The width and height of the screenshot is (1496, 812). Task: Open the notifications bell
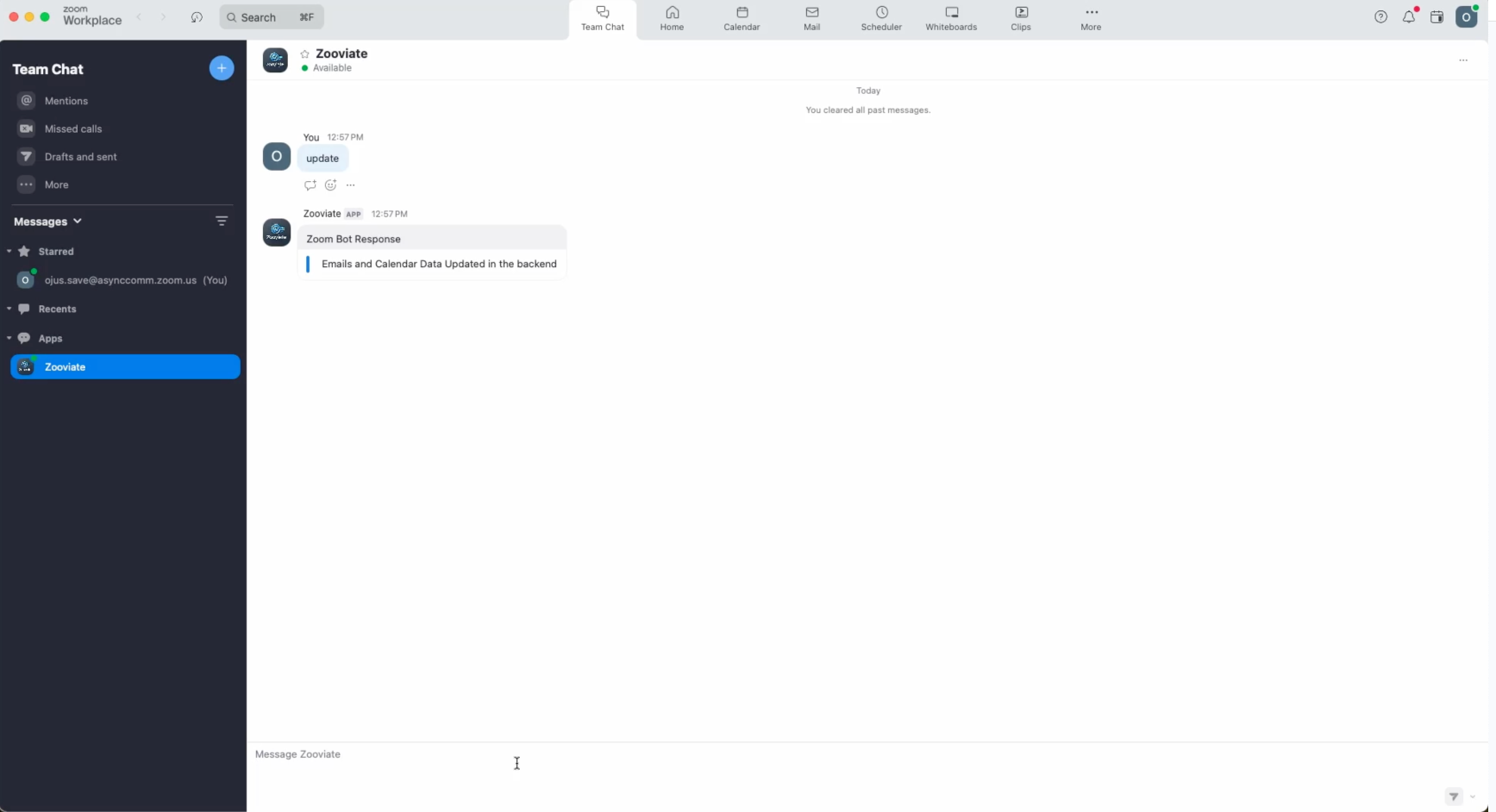point(1410,16)
